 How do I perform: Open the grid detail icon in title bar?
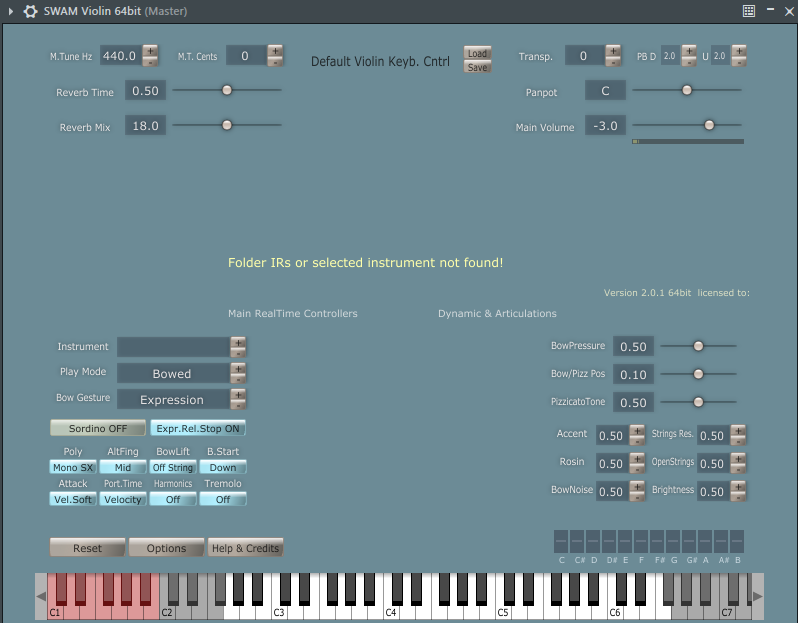pyautogui.click(x=749, y=11)
